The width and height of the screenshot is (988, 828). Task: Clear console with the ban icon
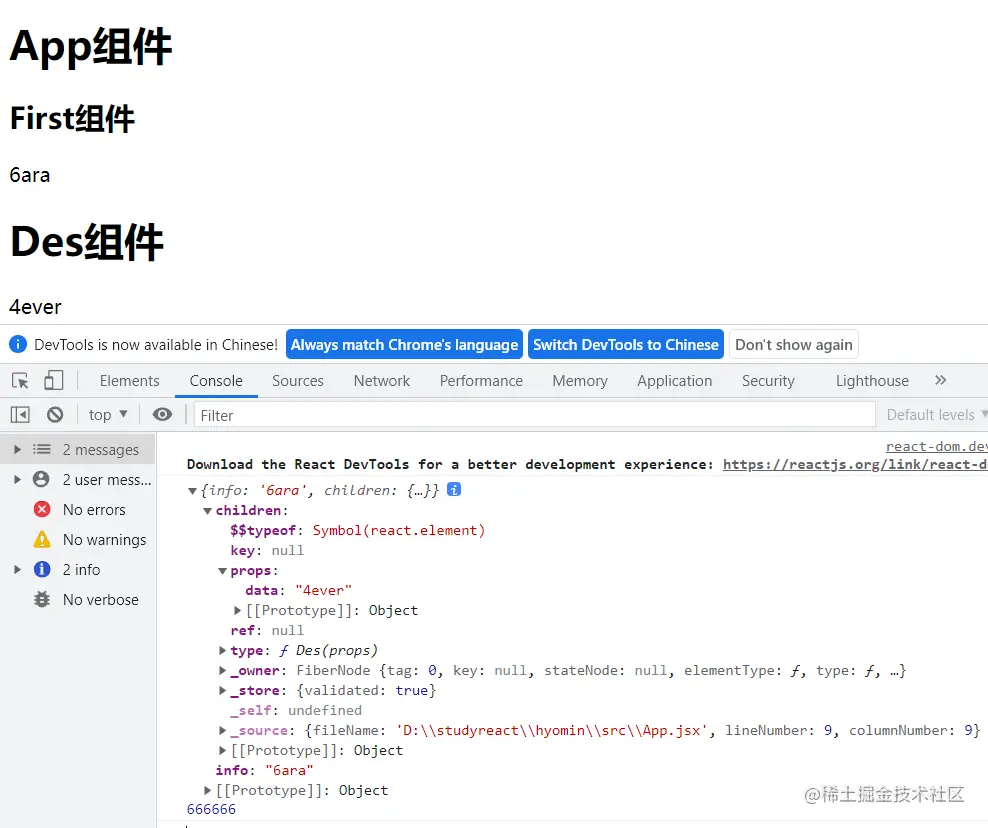(x=55, y=415)
